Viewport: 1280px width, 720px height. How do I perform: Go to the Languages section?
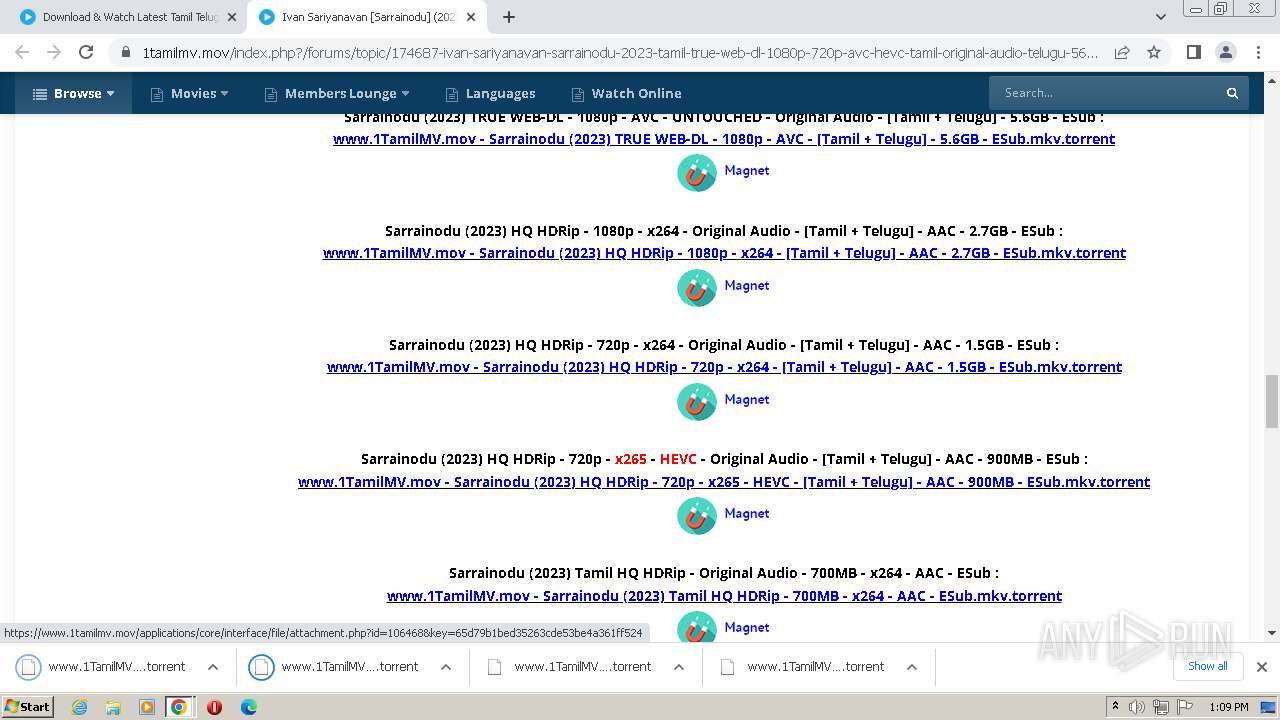point(490,93)
